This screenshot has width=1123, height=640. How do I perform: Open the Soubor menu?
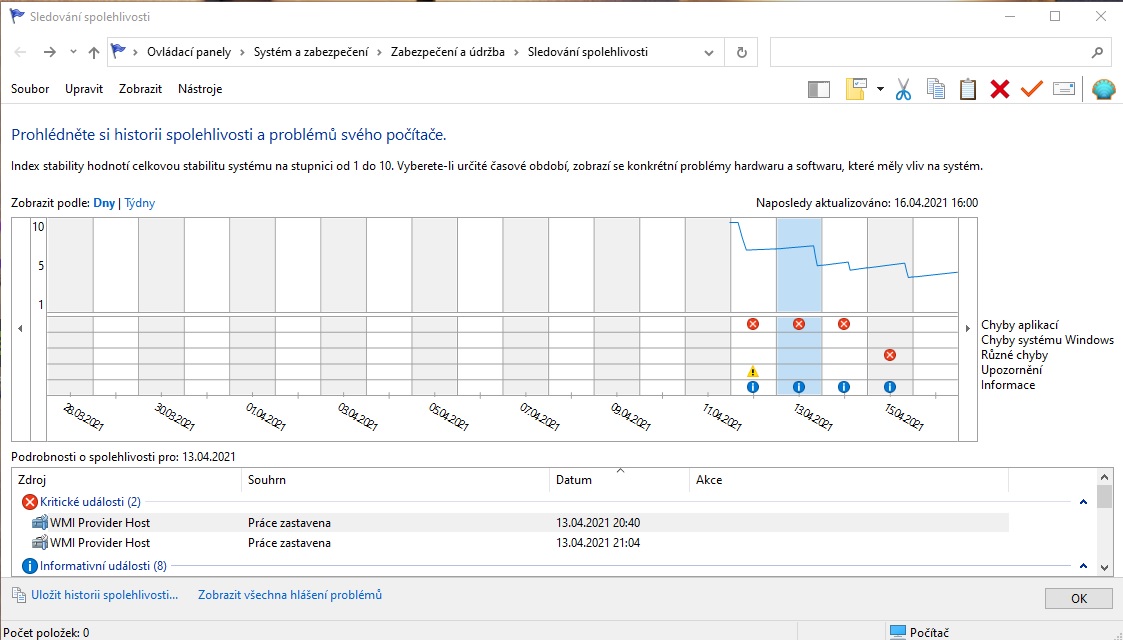[x=30, y=89]
